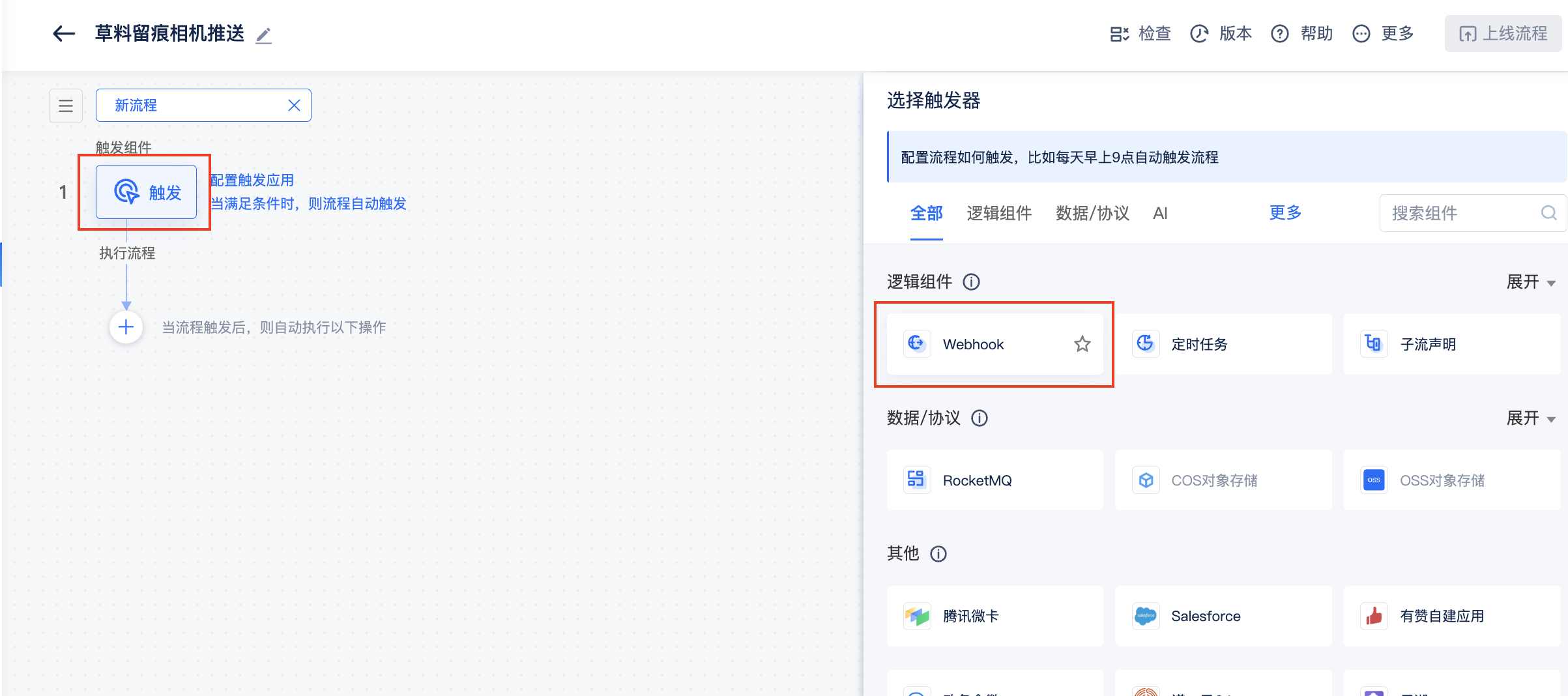
Task: Select the 触发 trigger node
Action: tap(147, 192)
